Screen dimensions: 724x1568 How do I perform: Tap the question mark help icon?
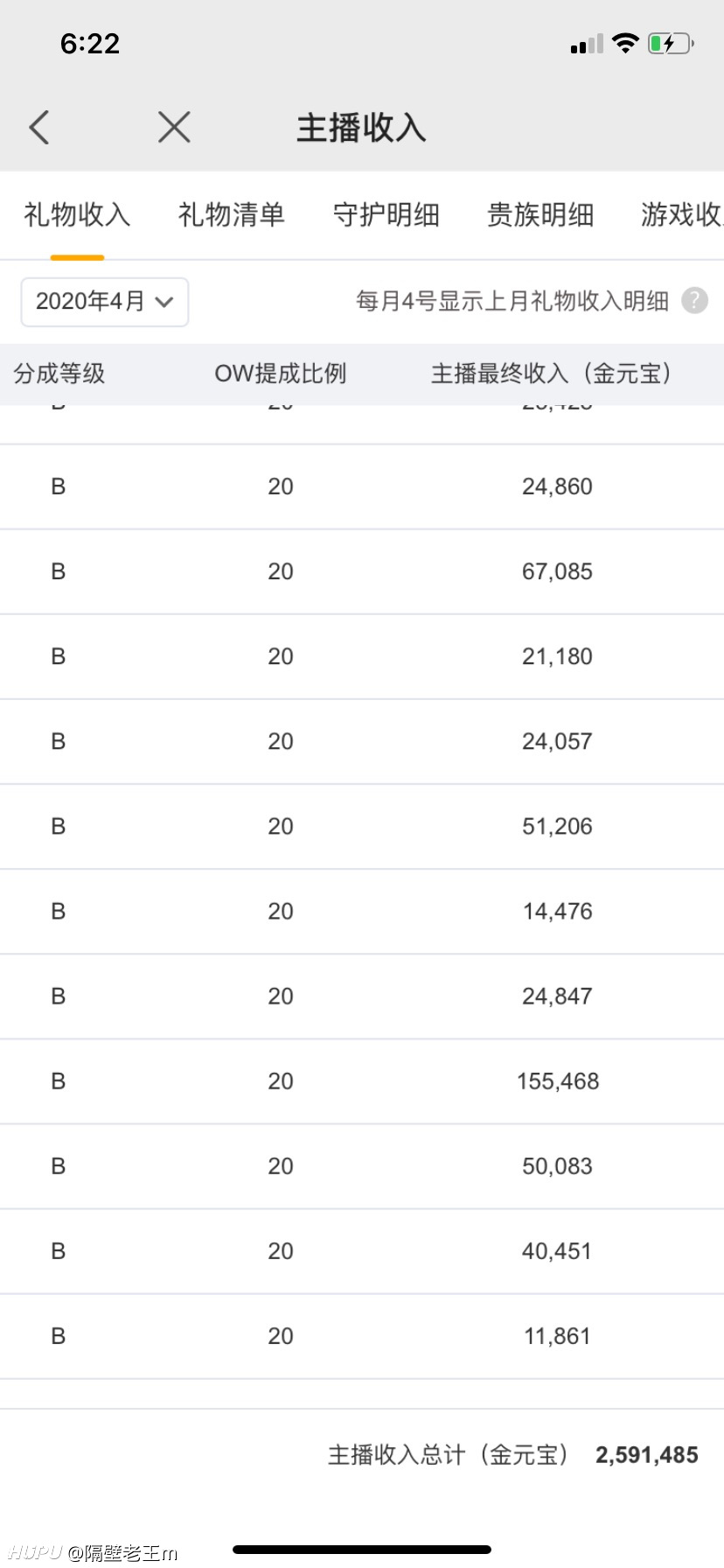pyautogui.click(x=694, y=301)
